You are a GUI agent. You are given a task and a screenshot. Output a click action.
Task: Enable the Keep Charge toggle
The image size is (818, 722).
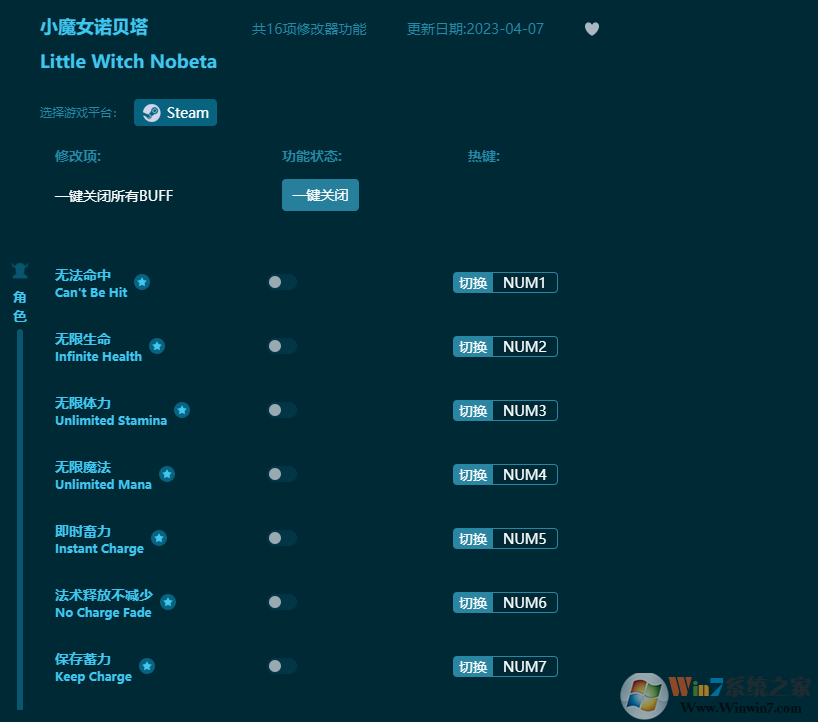(x=282, y=666)
